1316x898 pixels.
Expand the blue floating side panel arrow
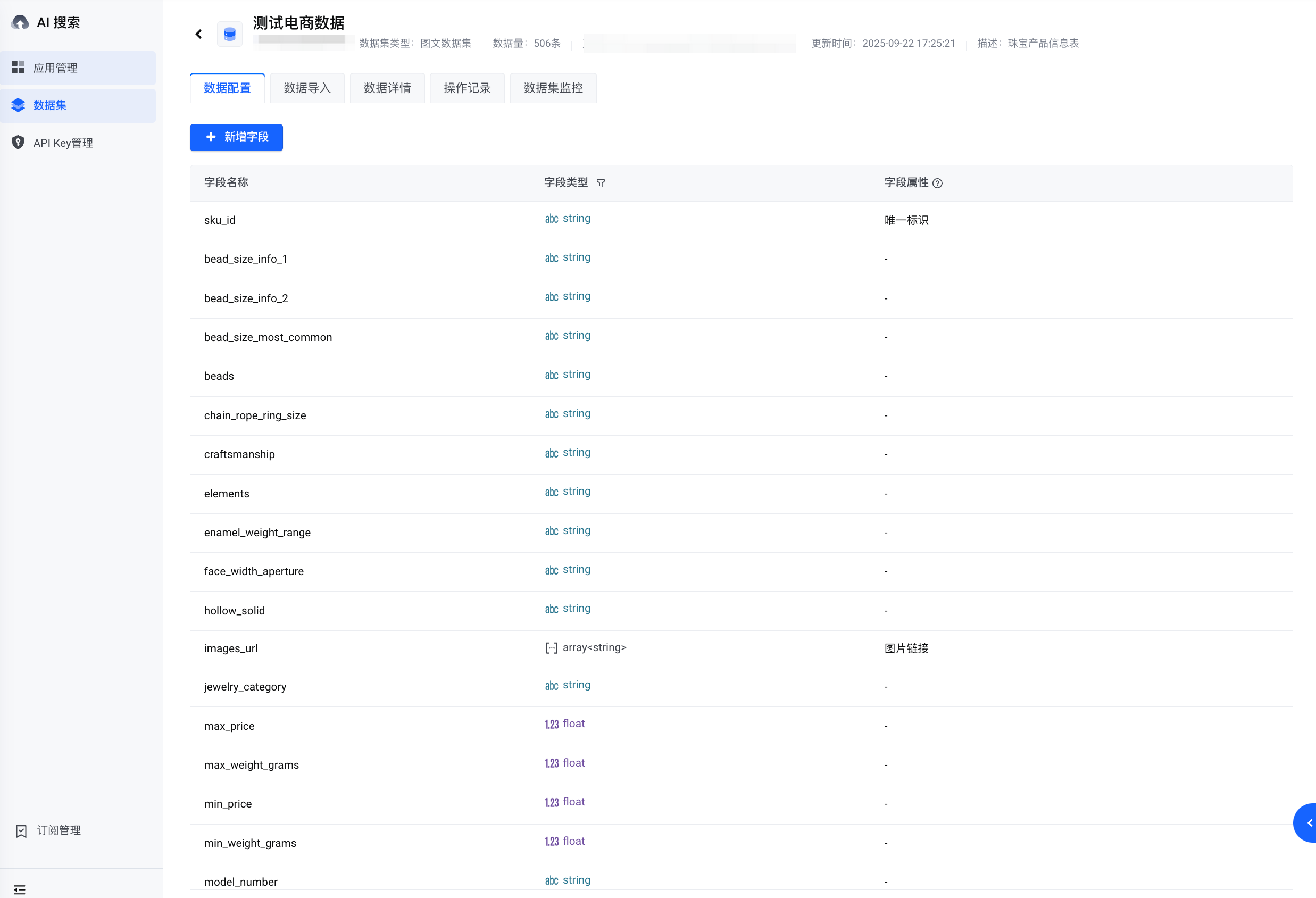click(x=1308, y=822)
